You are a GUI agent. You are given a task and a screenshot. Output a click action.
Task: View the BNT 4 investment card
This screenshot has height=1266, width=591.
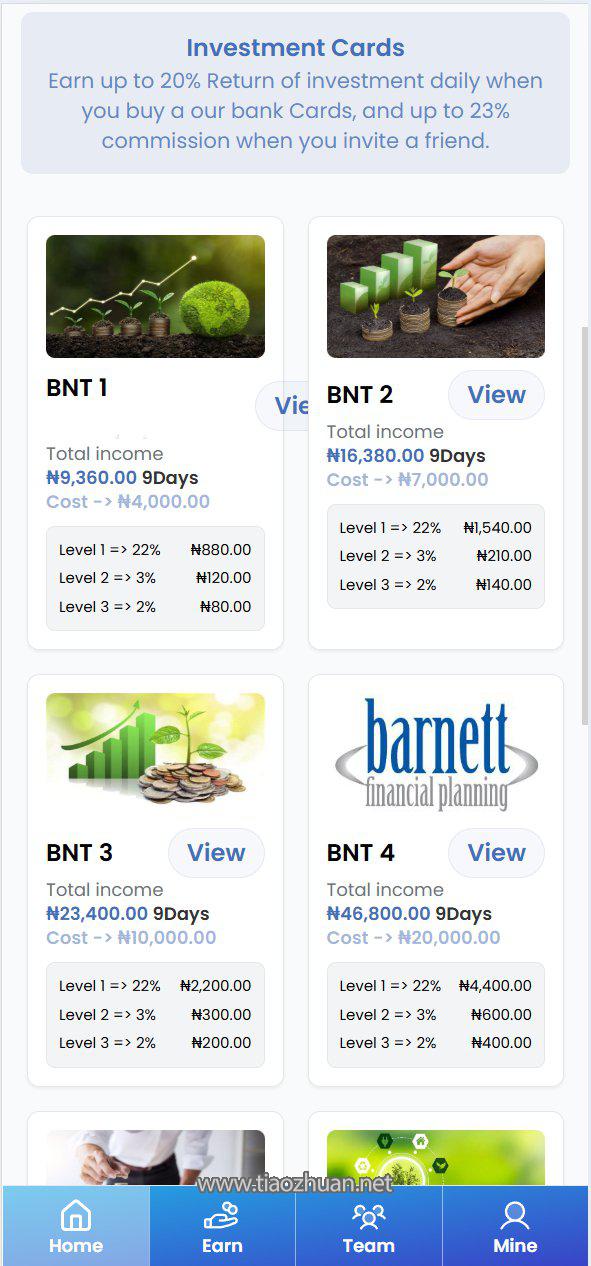click(x=496, y=853)
